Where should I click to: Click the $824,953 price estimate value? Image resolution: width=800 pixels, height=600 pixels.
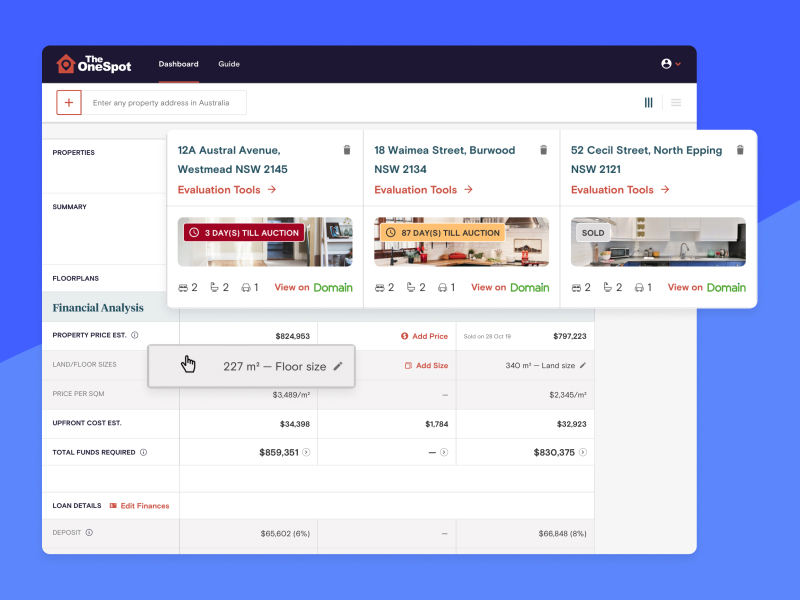point(292,336)
